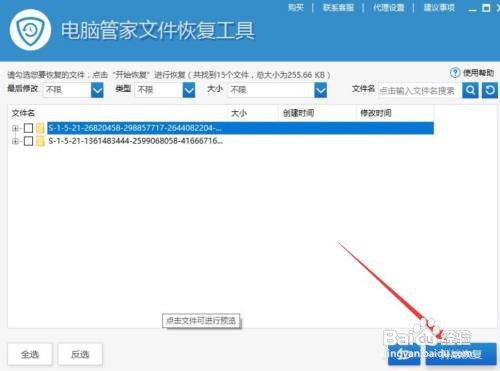Image resolution: width=500 pixels, height=371 pixels.
Task: Open the 代理设置 menu item
Action: [x=389, y=7]
